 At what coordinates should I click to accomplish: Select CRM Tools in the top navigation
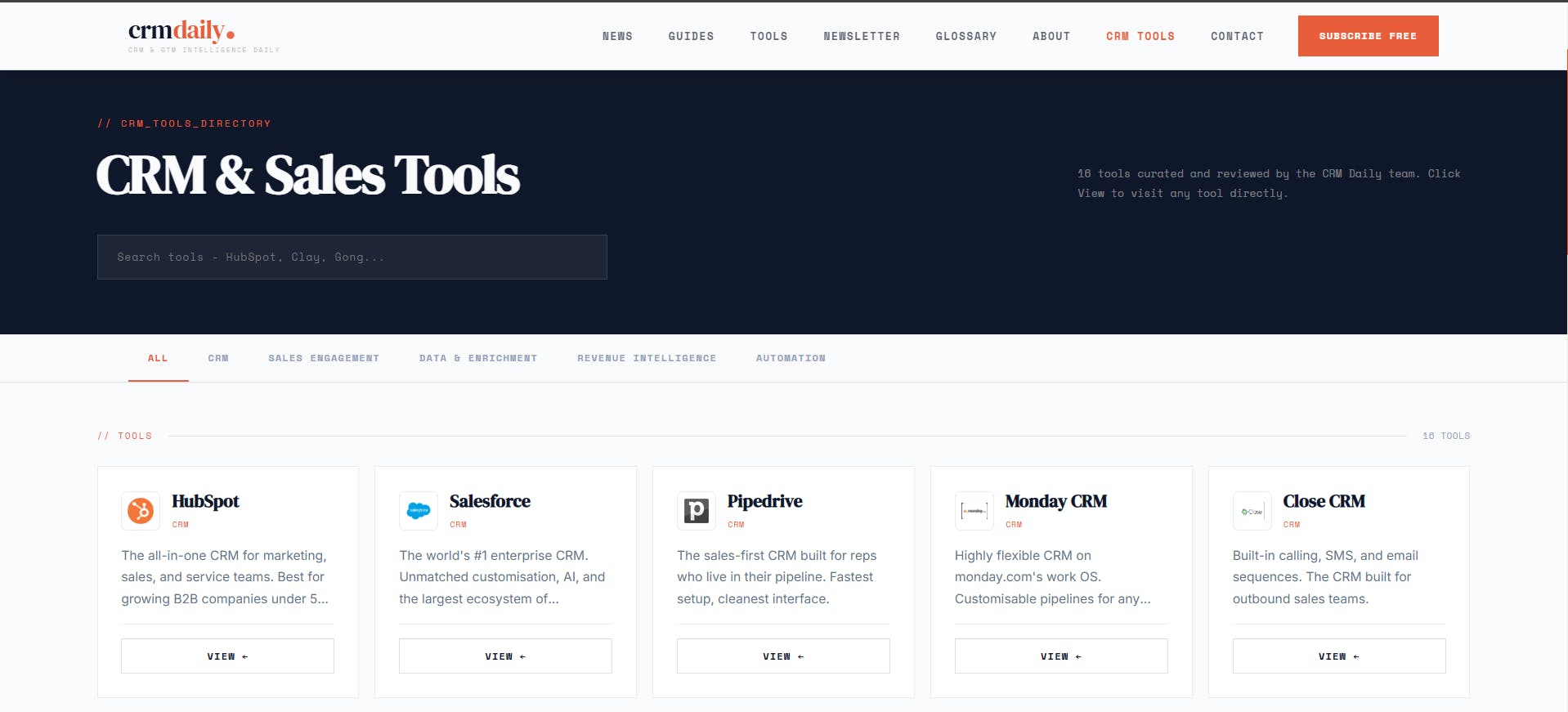click(x=1140, y=36)
